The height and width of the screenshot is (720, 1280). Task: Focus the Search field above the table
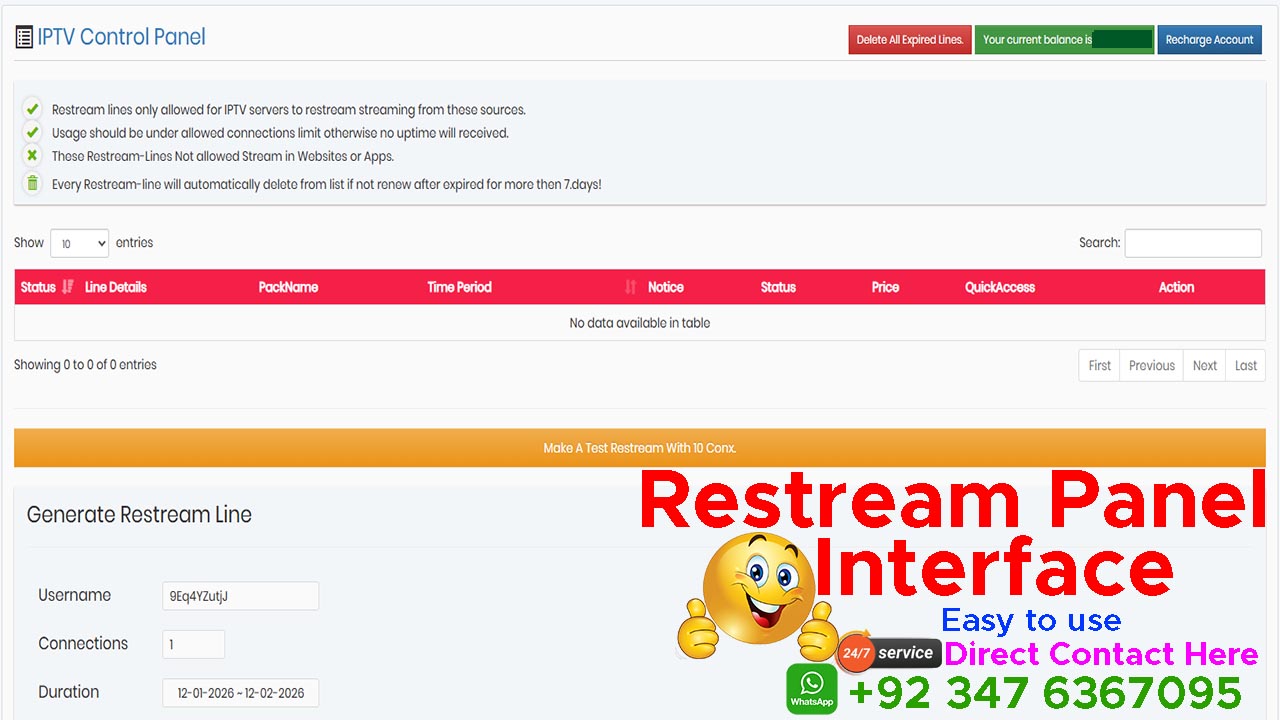(1193, 243)
